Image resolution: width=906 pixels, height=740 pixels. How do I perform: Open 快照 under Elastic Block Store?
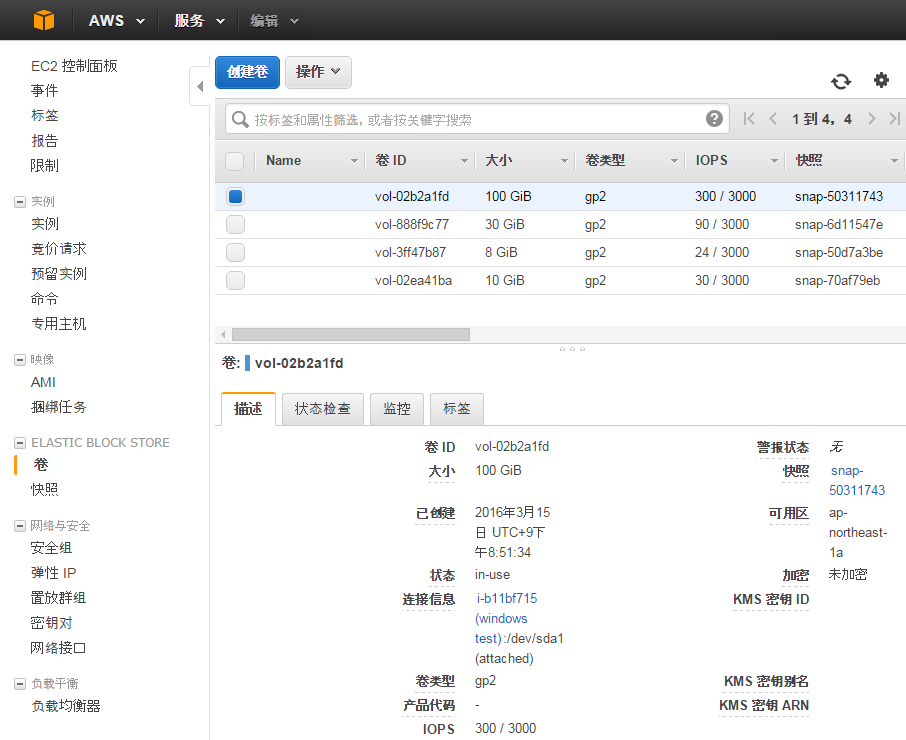(x=44, y=490)
